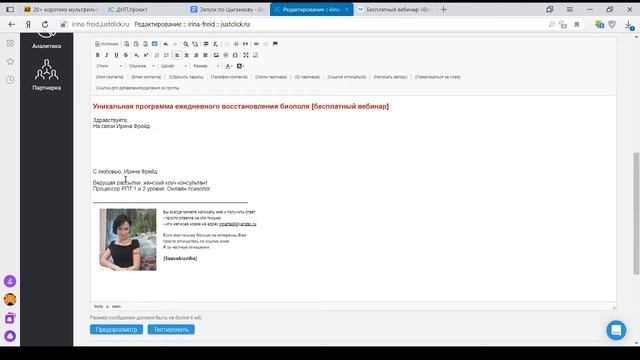Click the Blockquote quotation icon
Image resolution: width=640 pixels, height=360 pixels.
245,44
